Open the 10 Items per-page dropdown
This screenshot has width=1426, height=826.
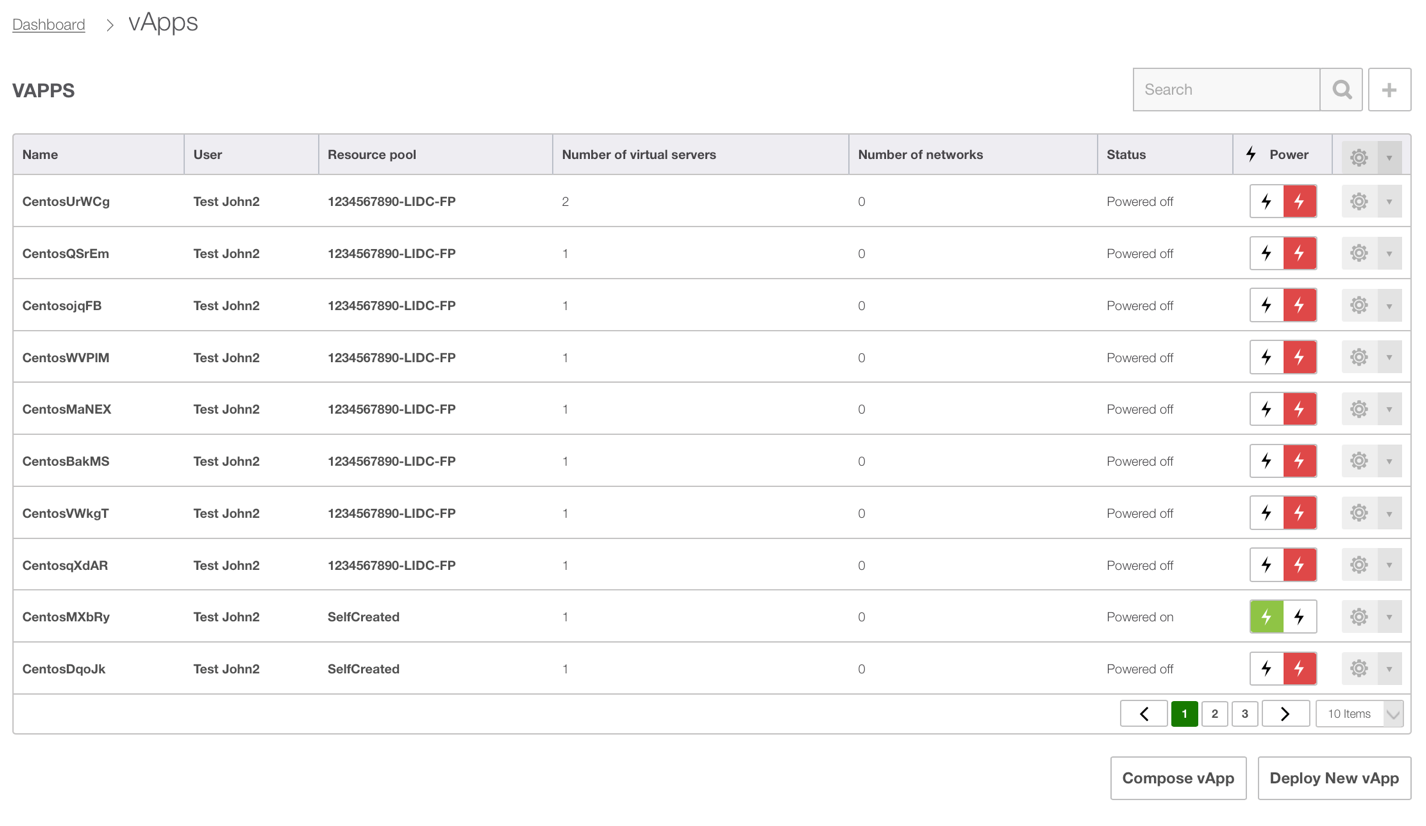[1358, 713]
